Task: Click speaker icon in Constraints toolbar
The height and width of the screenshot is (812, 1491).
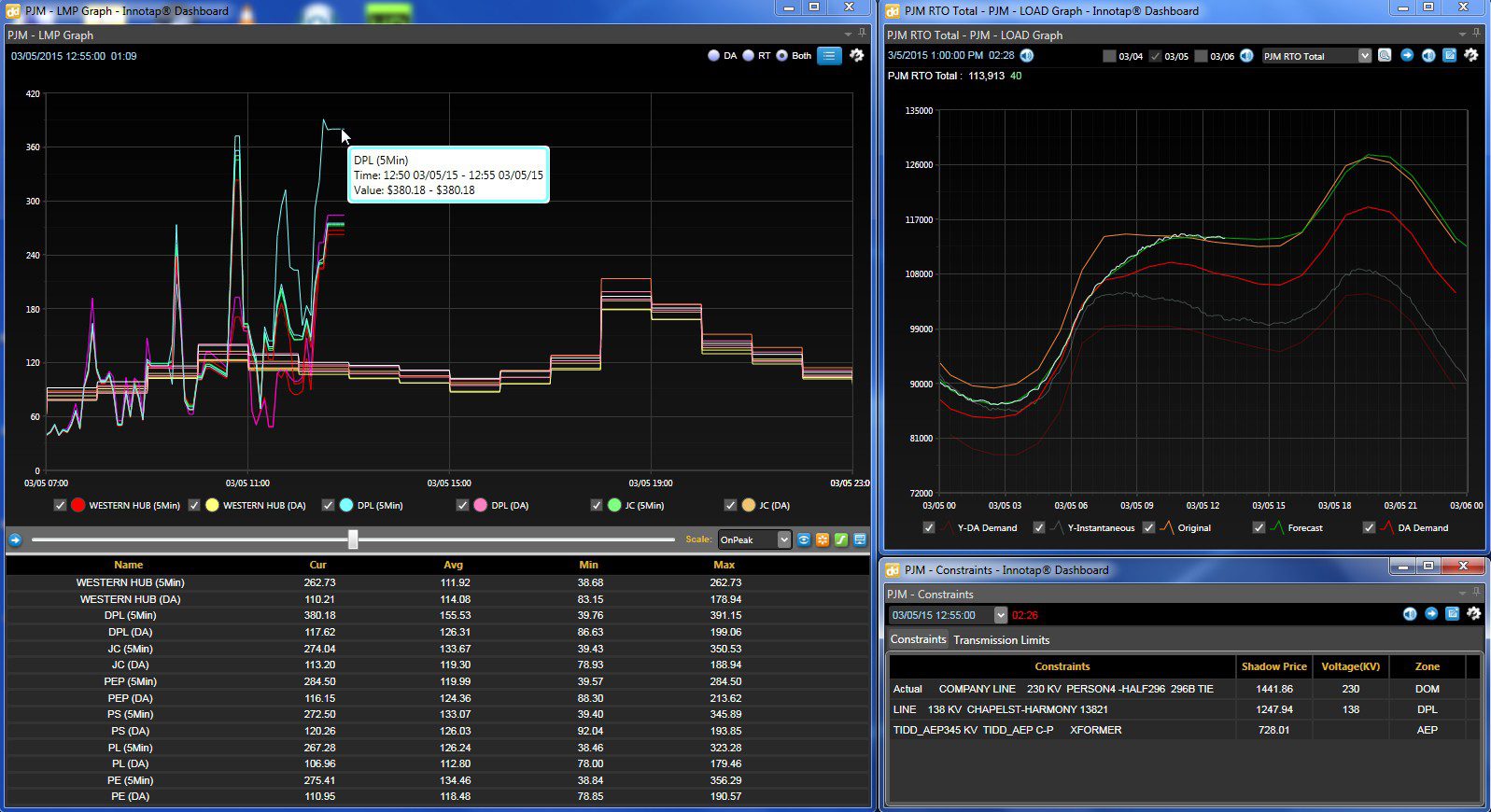Action: tap(1410, 613)
